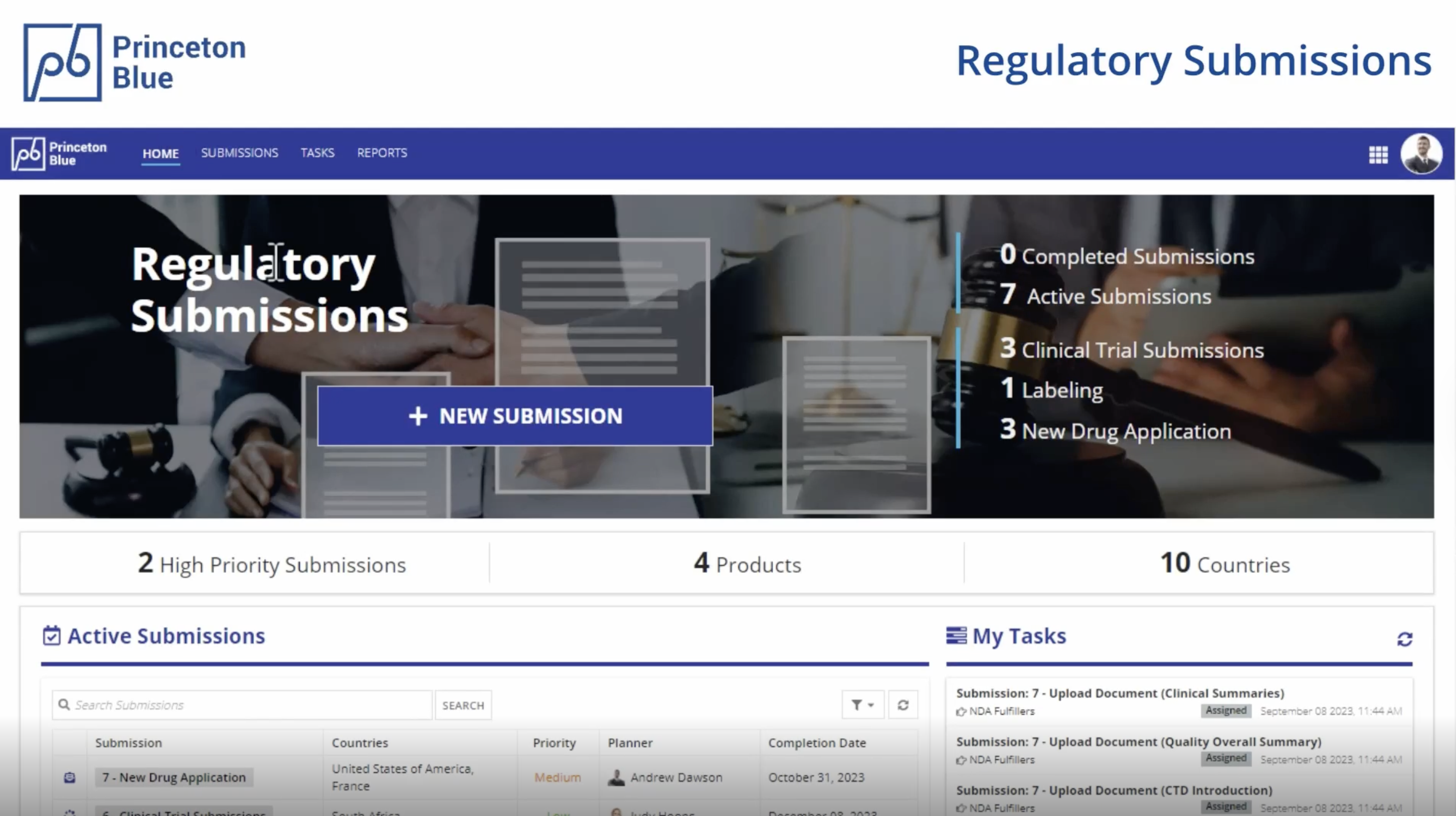
Task: Click the New Submission button
Action: click(x=514, y=416)
